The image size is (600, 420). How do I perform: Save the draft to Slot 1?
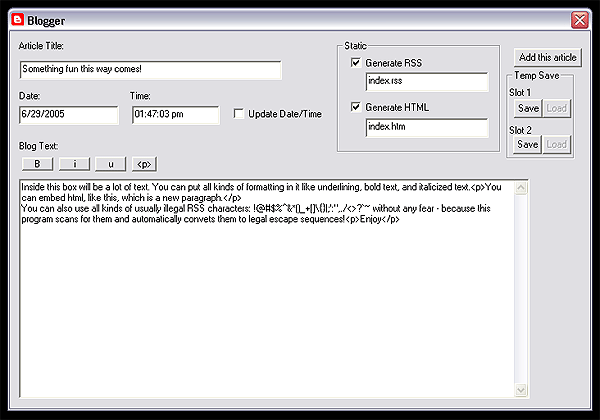[x=527, y=108]
